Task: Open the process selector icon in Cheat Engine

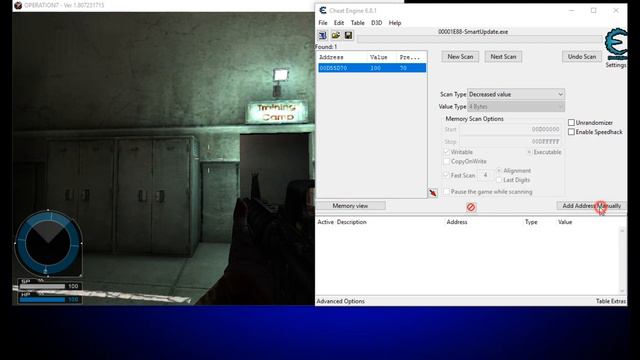Action: coord(322,36)
